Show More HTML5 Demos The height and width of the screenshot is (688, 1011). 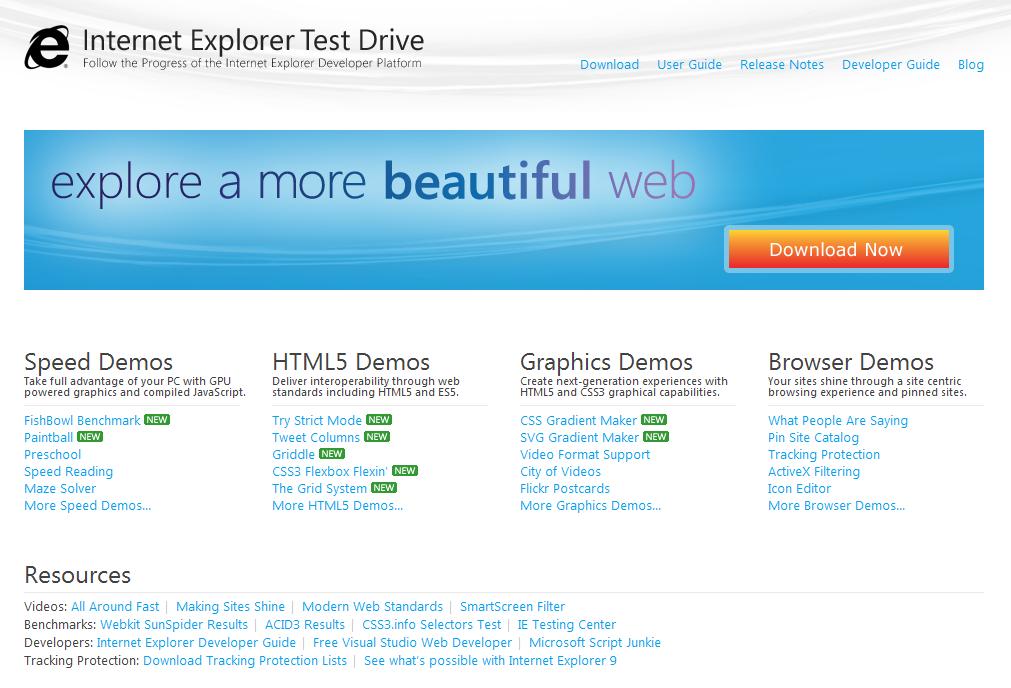(x=337, y=506)
